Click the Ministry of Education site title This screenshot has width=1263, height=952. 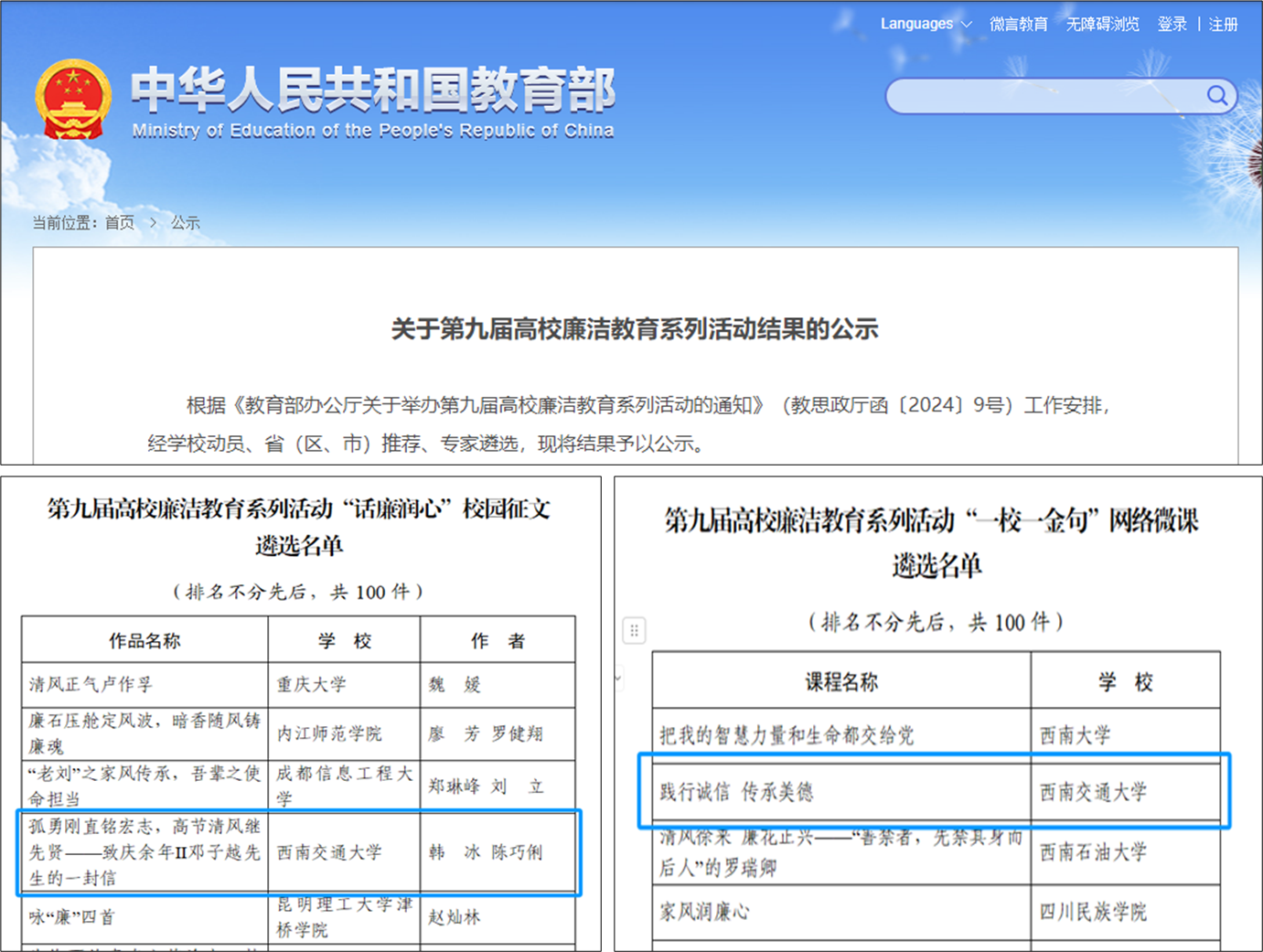click(x=372, y=101)
